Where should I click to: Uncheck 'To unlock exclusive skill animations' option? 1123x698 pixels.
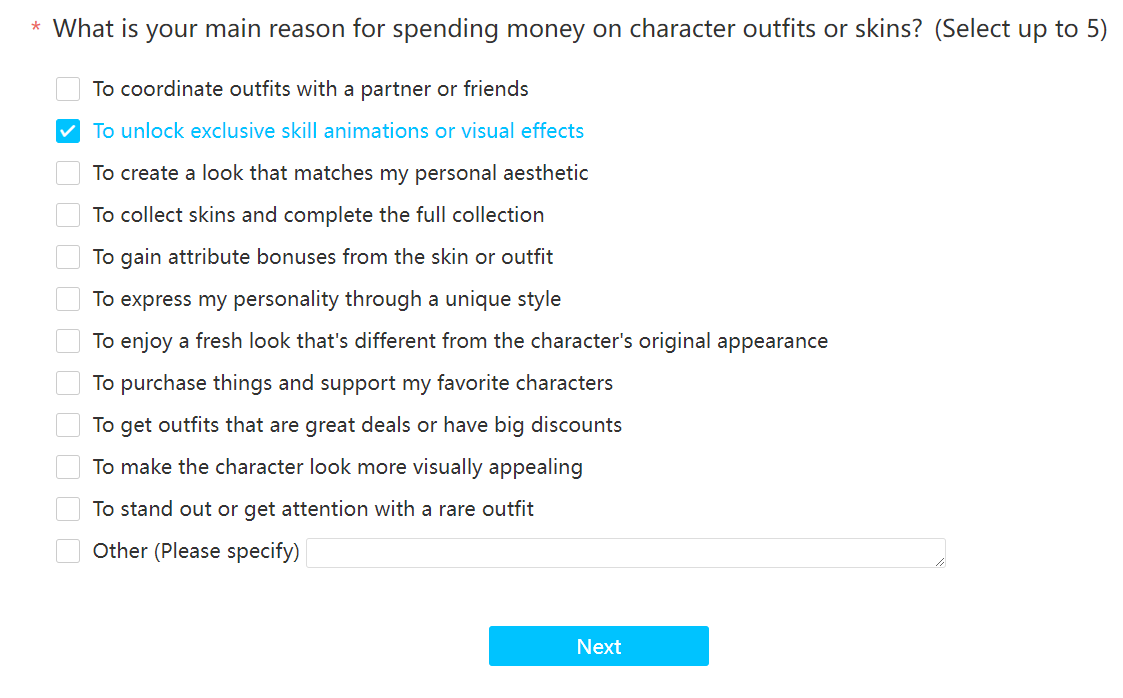click(x=68, y=131)
